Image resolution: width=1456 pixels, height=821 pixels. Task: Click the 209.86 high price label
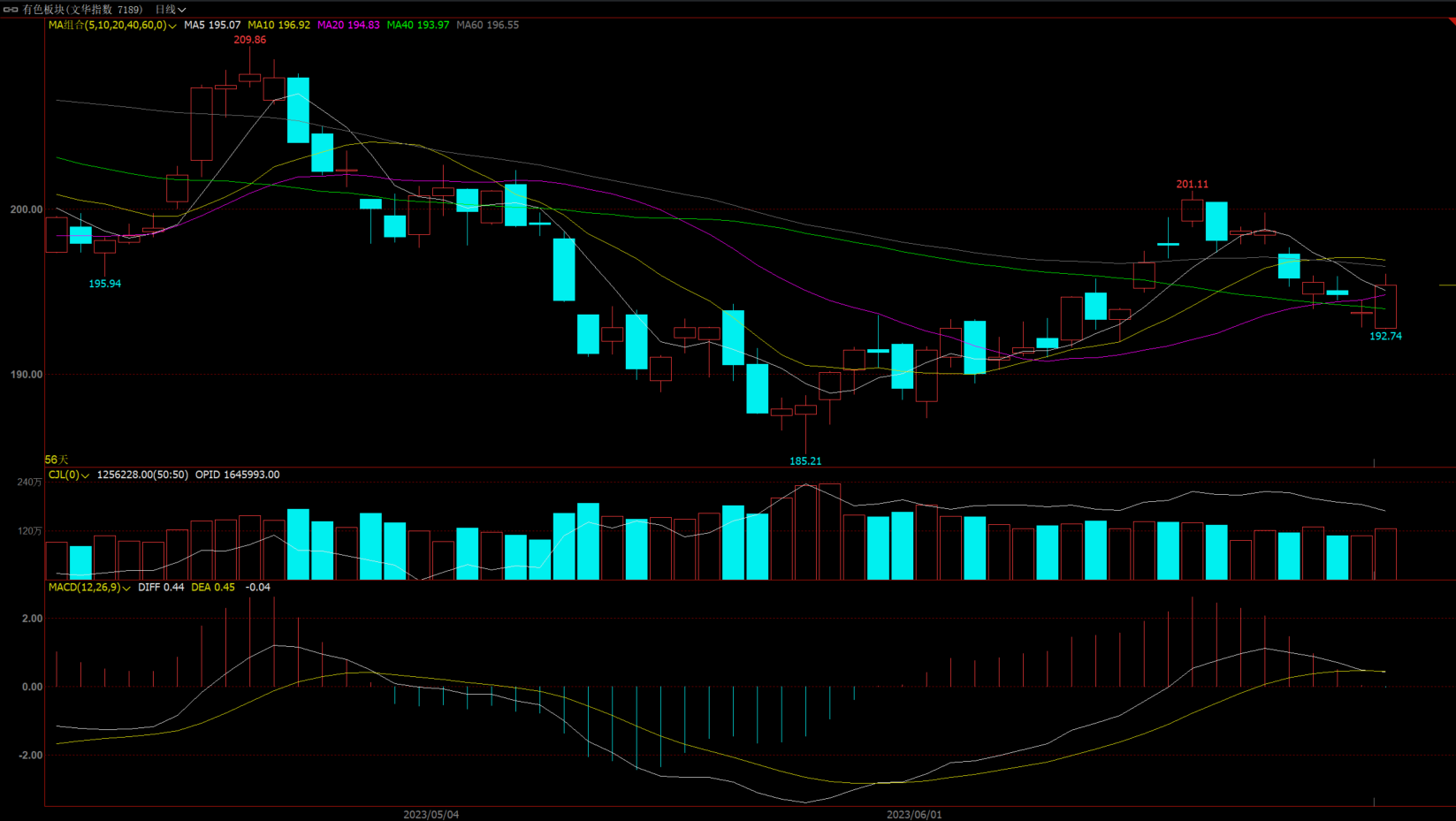pos(250,41)
